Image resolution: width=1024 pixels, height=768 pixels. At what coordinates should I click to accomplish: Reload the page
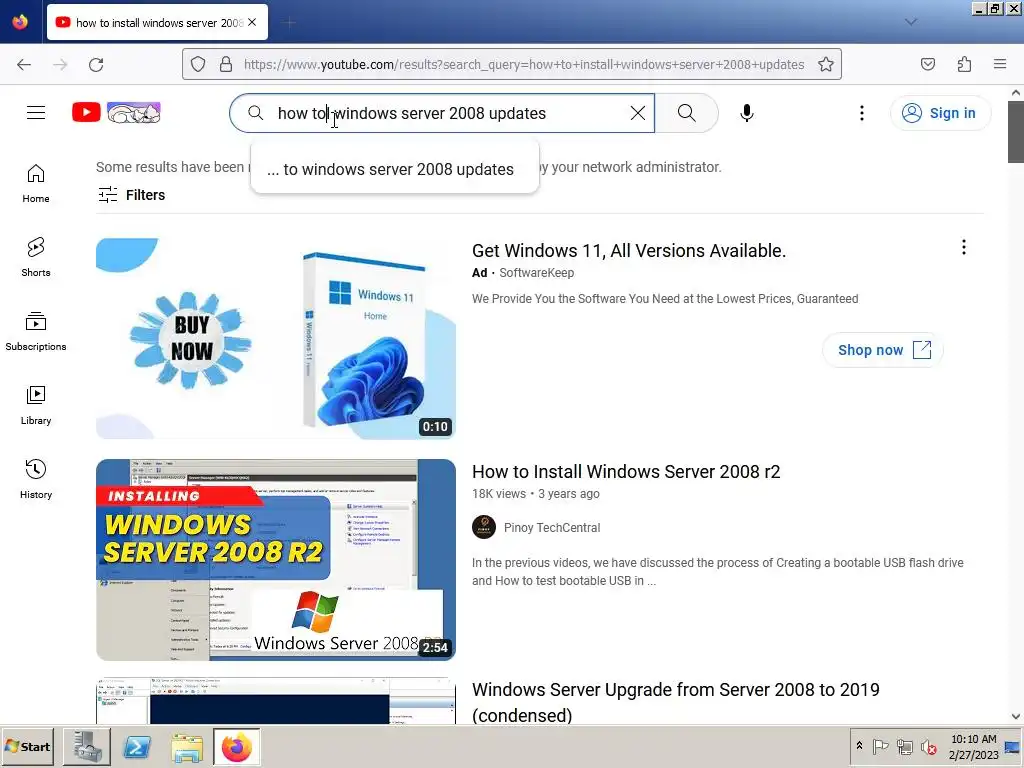click(x=96, y=64)
